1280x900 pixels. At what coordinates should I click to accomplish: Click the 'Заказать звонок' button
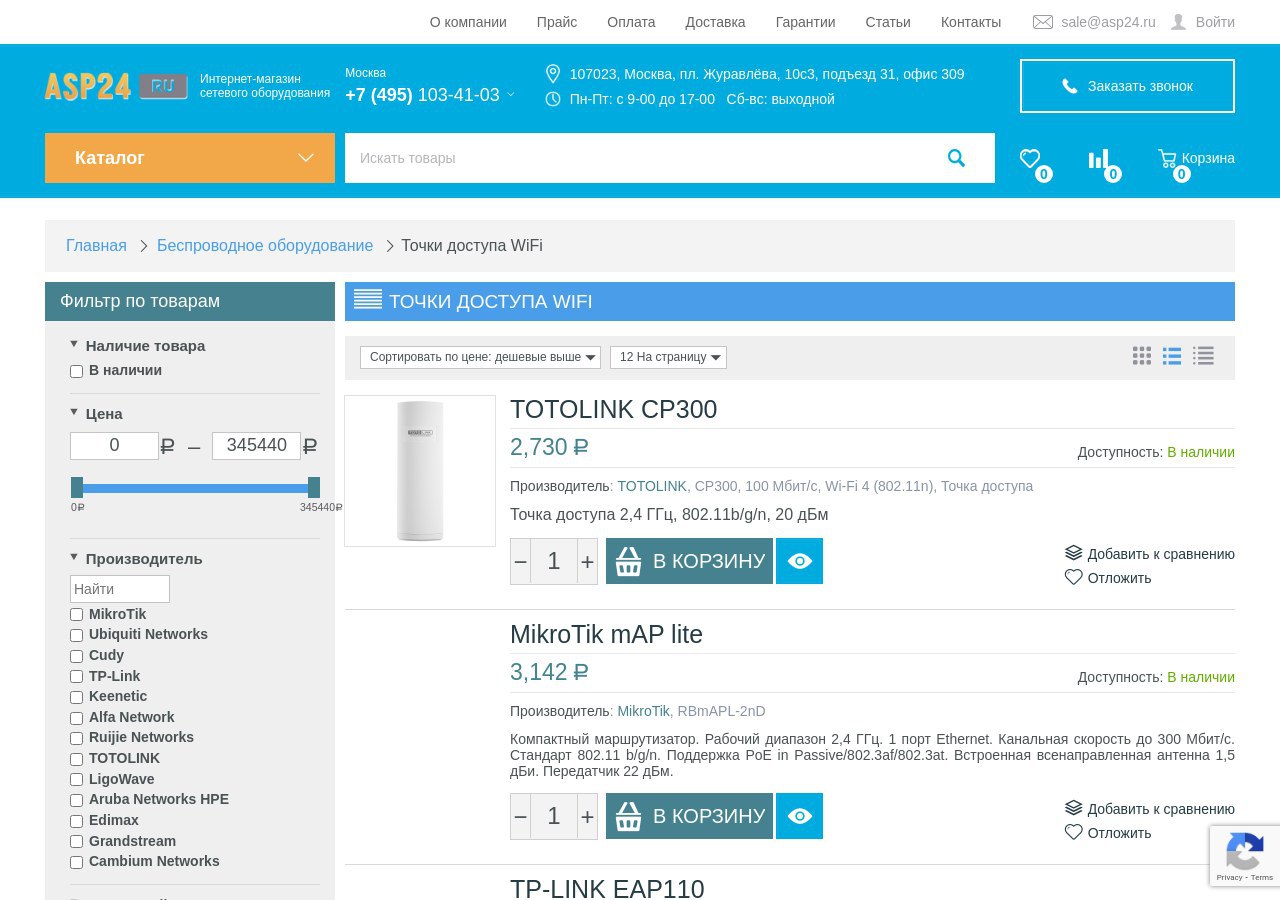pyautogui.click(x=1127, y=86)
